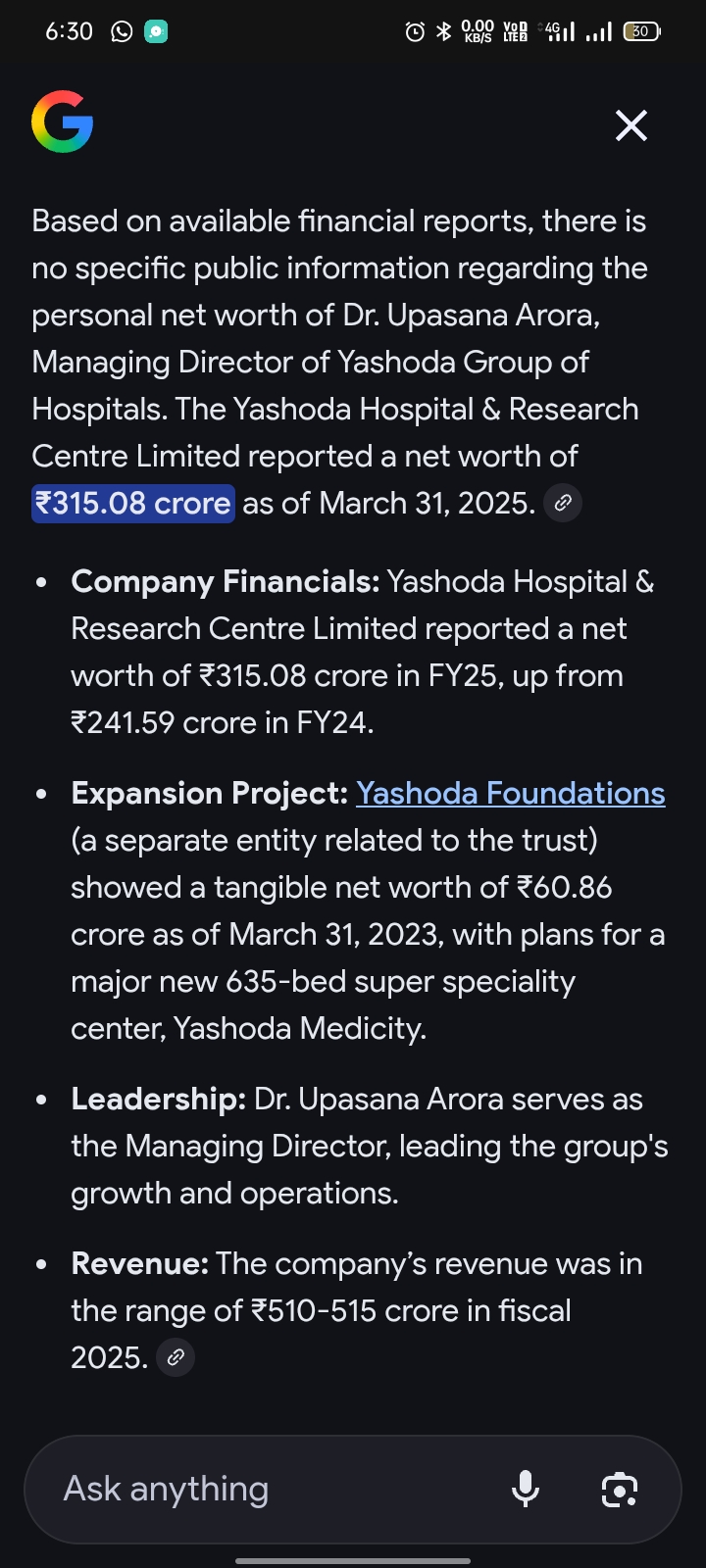Open source link icon after fiscal 2025
Screen dimensions: 706x1568
pyautogui.click(x=176, y=1357)
